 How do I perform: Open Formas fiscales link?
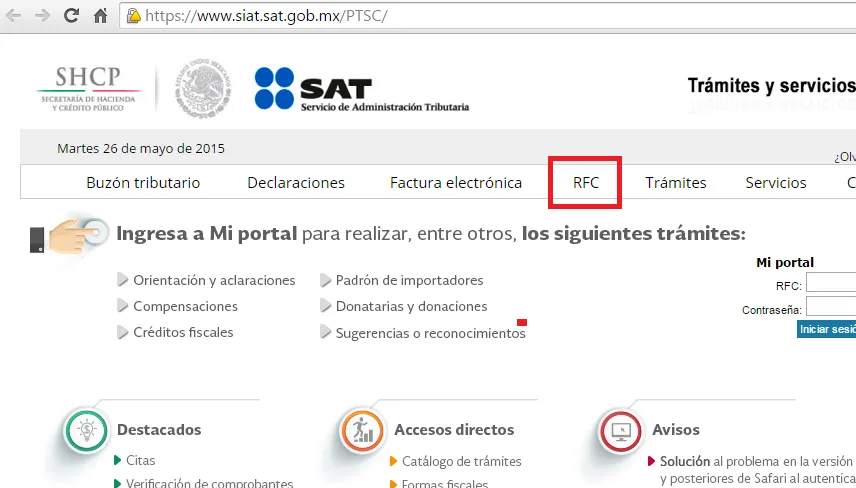[445, 483]
